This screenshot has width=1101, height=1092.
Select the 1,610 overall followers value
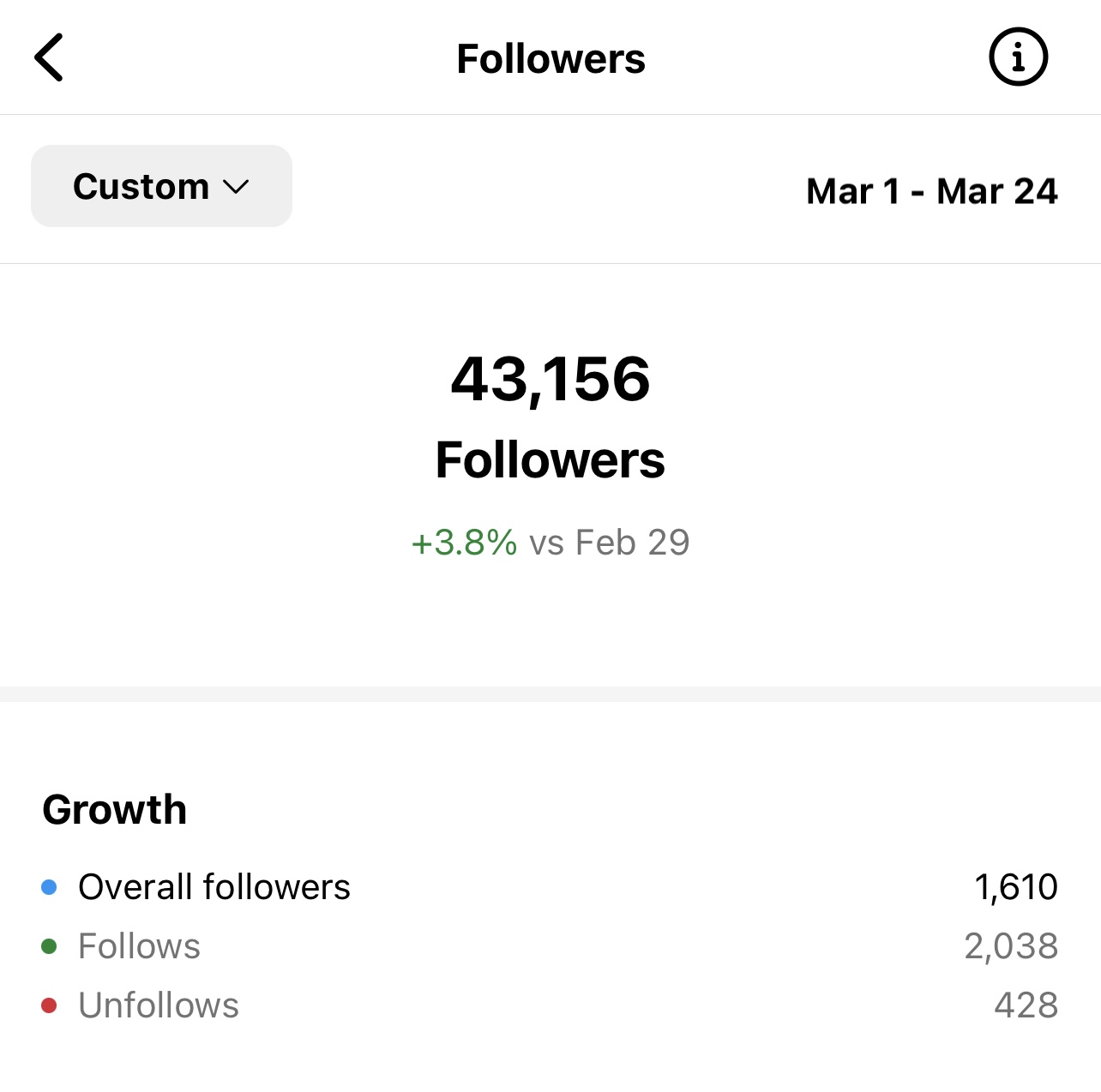[1016, 887]
